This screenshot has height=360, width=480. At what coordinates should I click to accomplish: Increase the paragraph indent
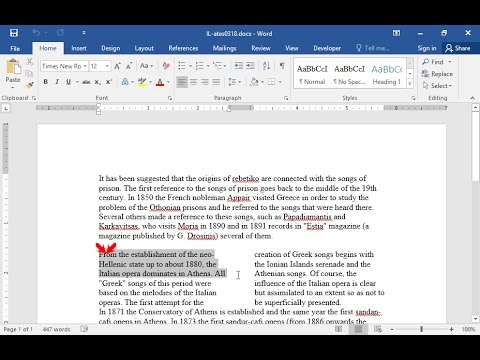250,66
